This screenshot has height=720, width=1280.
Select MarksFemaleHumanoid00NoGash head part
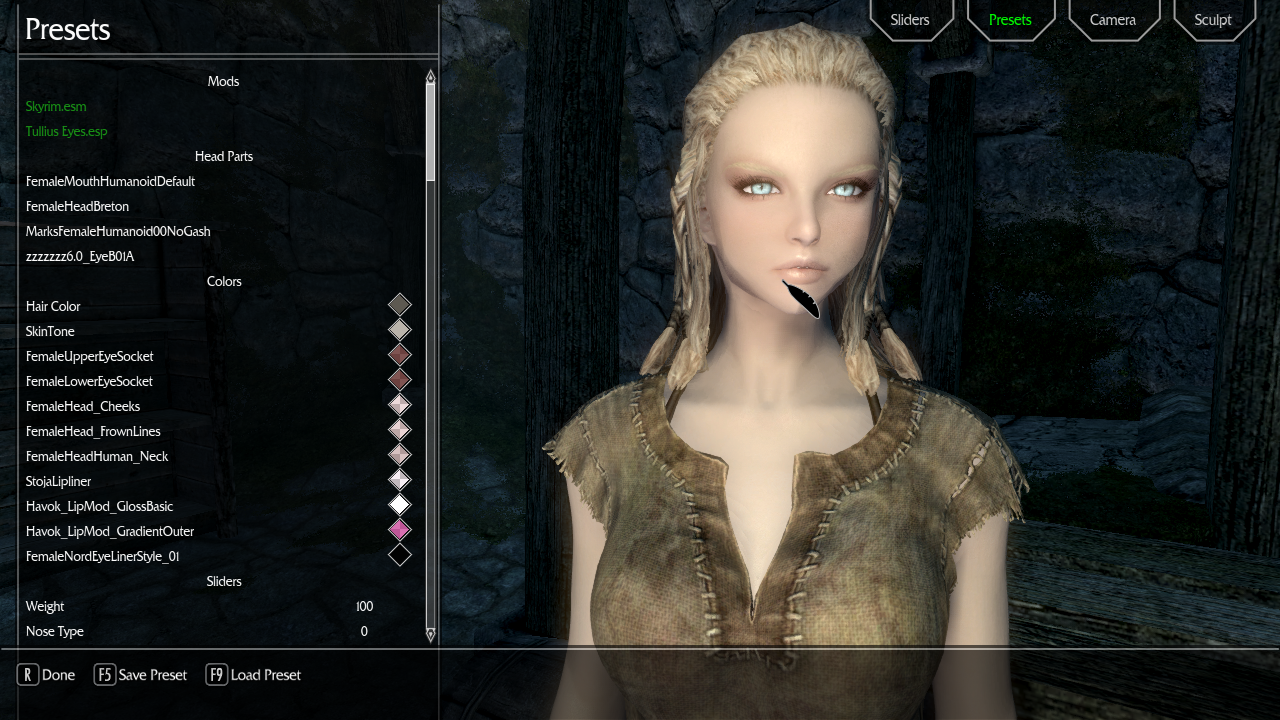pyautogui.click(x=118, y=231)
